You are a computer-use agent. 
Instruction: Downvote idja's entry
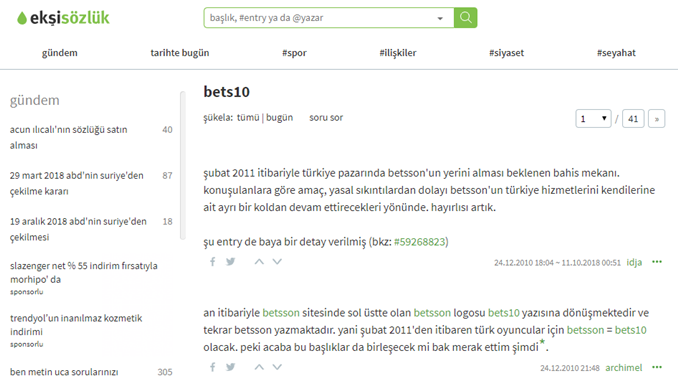point(277,262)
